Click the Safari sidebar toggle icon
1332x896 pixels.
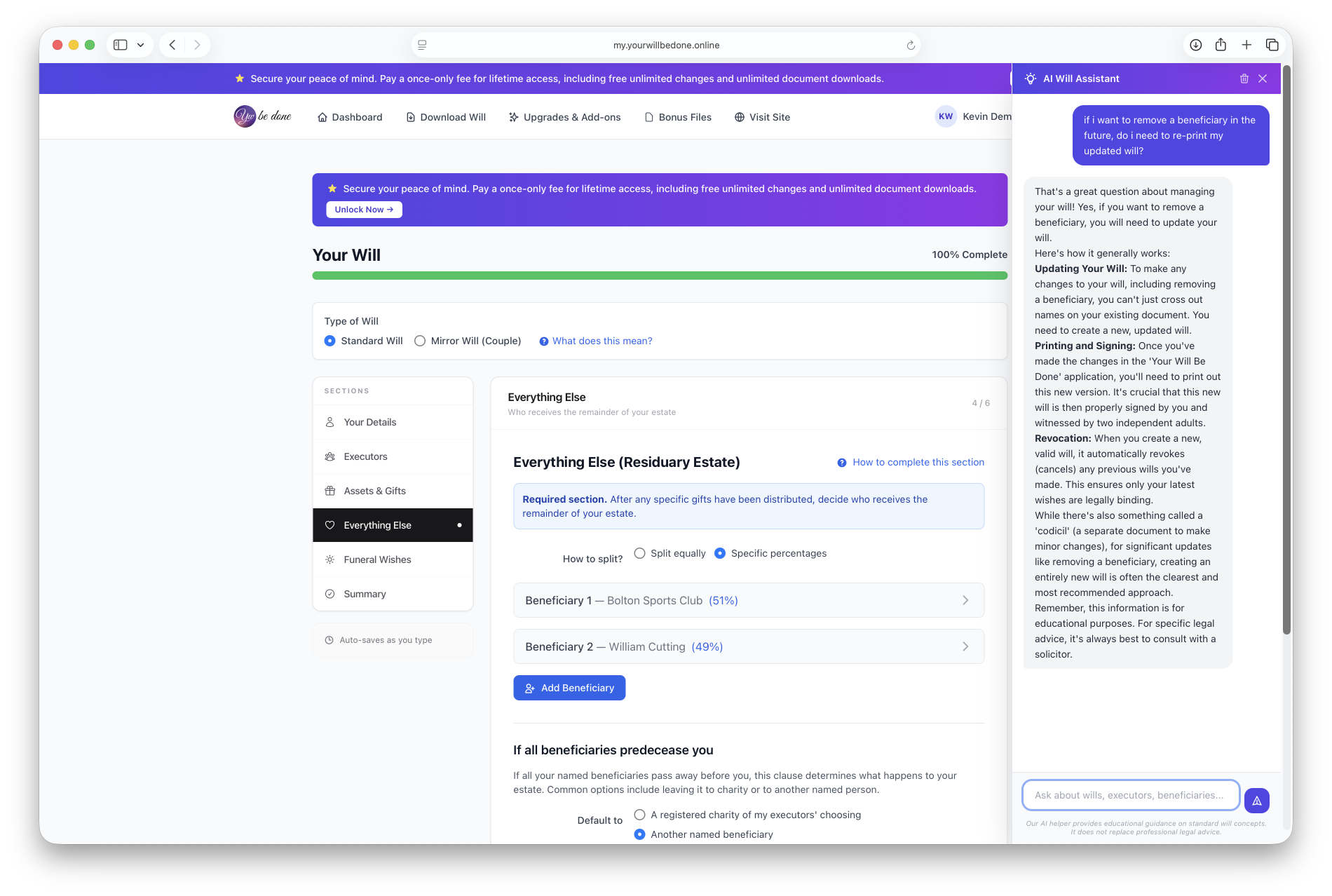121,45
